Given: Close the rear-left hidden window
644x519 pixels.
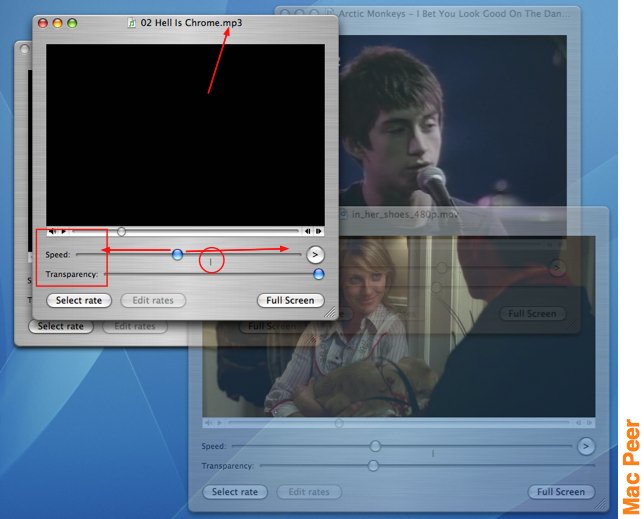Looking at the screenshot, I should 25,49.
